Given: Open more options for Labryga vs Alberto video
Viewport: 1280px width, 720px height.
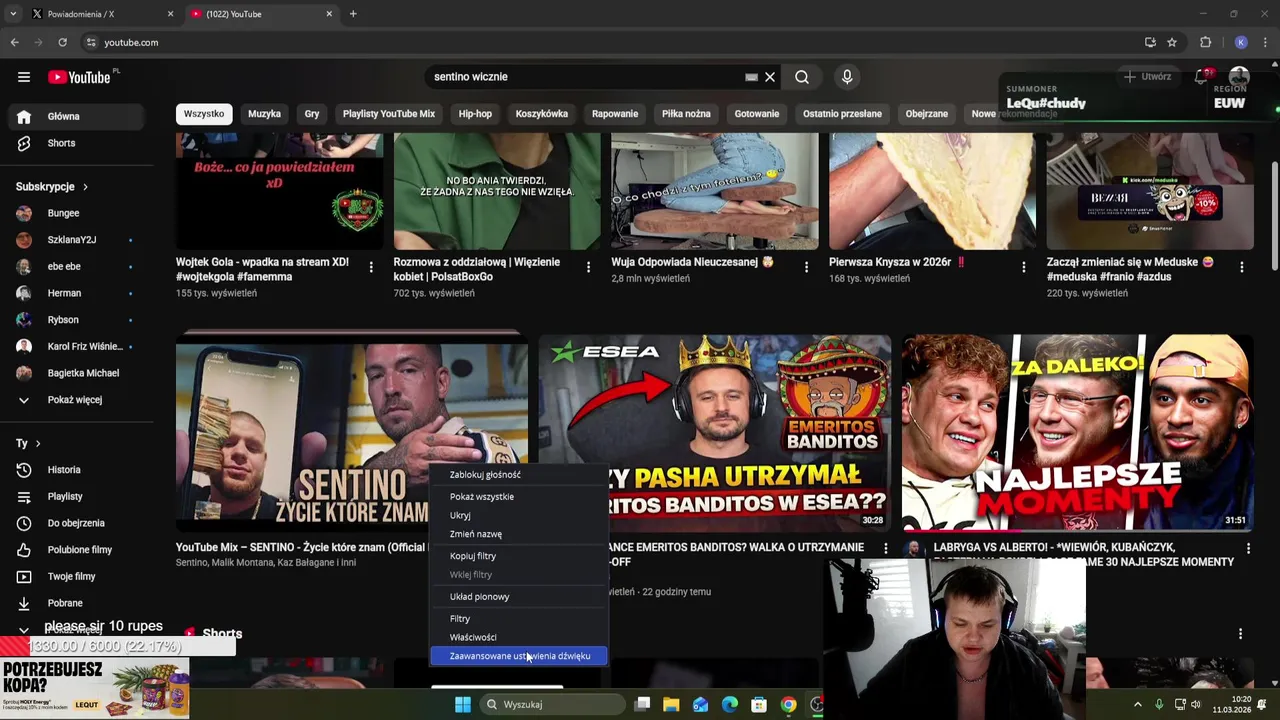Looking at the screenshot, I should [1248, 549].
